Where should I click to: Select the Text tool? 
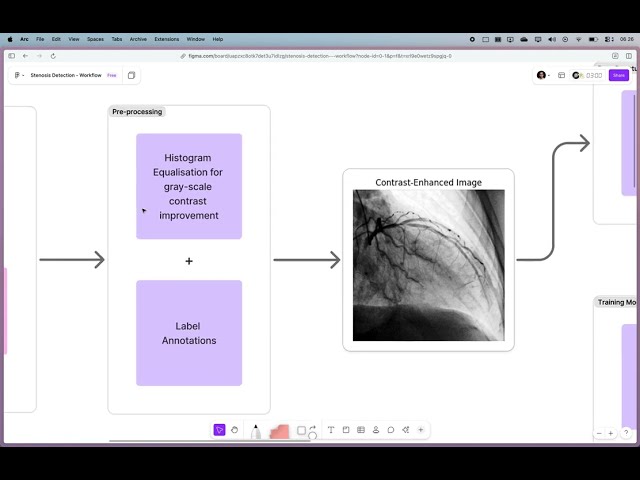331,430
